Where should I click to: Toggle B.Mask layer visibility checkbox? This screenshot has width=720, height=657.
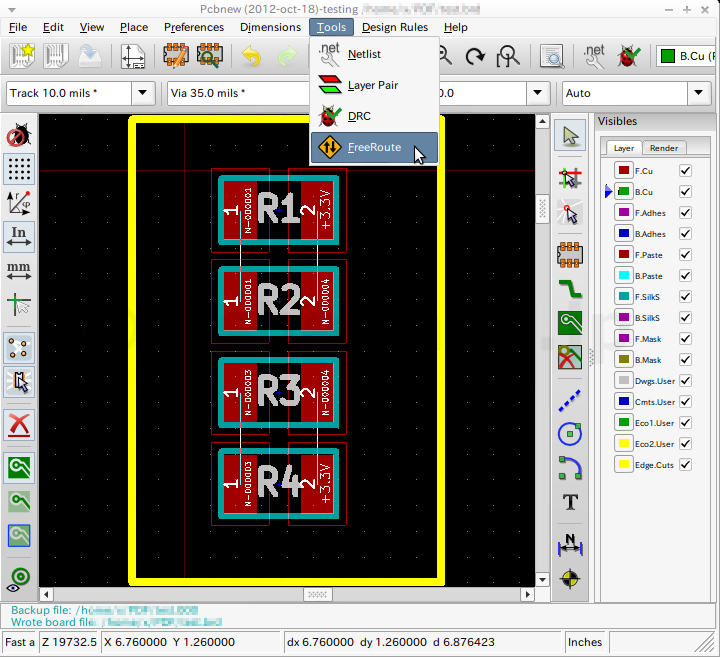point(685,360)
